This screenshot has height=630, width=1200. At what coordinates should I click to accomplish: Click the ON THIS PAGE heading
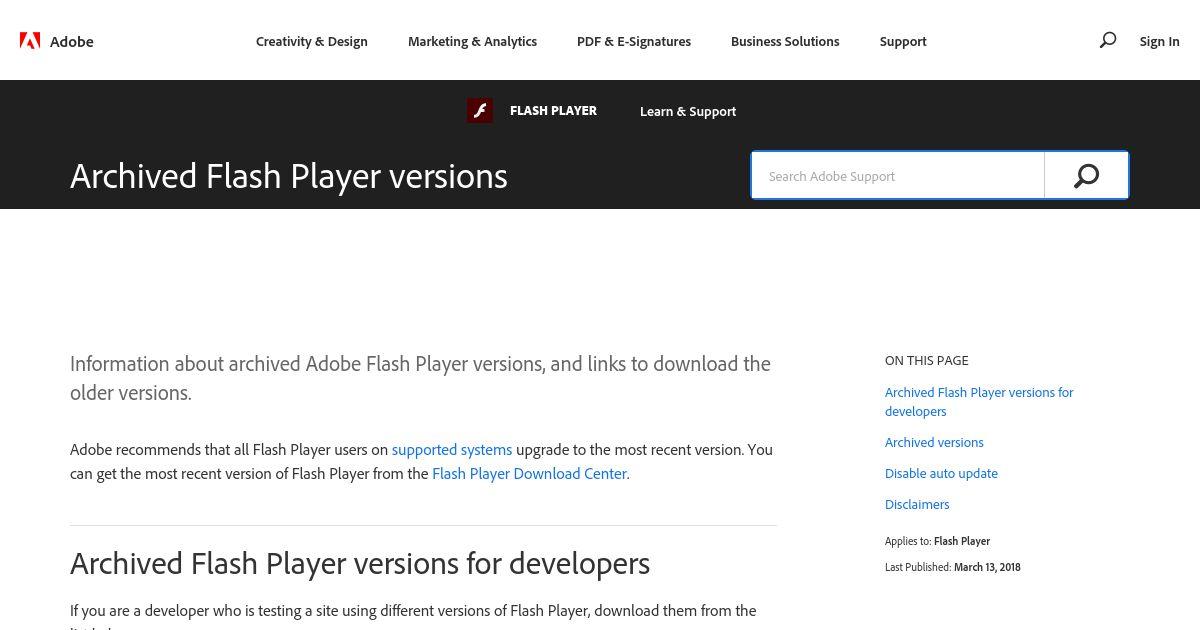[927, 360]
